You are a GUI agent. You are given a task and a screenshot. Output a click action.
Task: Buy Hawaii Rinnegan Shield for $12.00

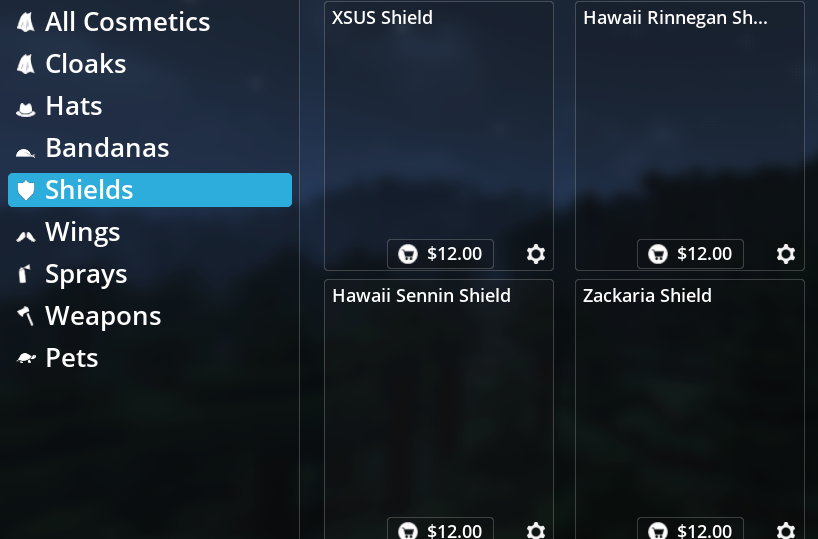(x=690, y=254)
